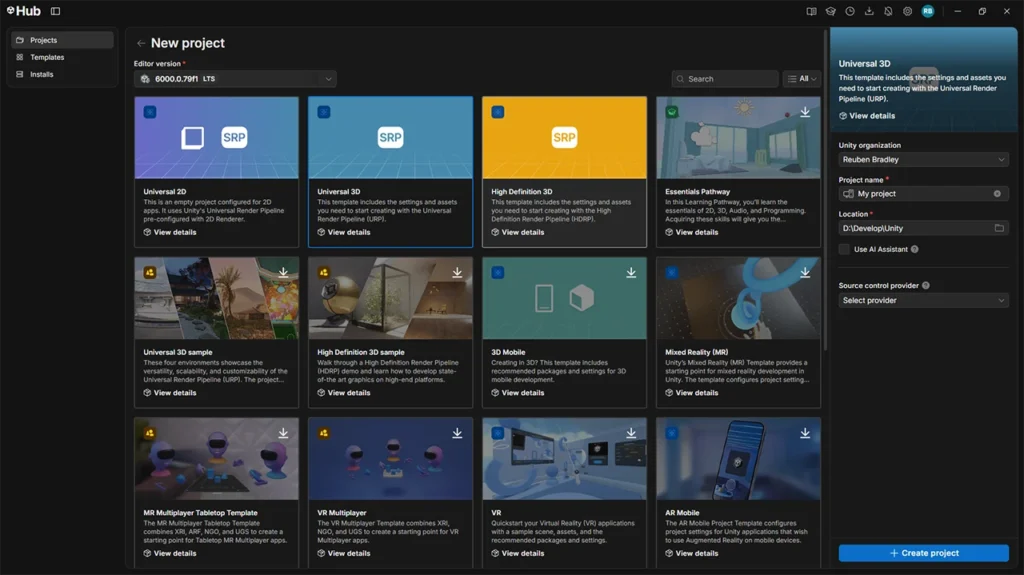Screen dimensions: 1024x575
Task: Open the book icon in top bar
Action: click(x=811, y=11)
